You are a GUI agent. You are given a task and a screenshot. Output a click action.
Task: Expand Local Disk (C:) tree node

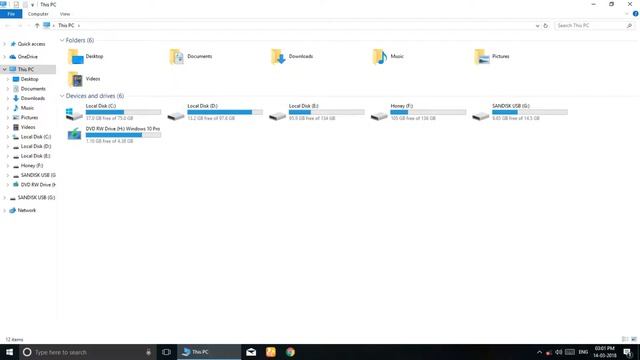tap(8, 137)
